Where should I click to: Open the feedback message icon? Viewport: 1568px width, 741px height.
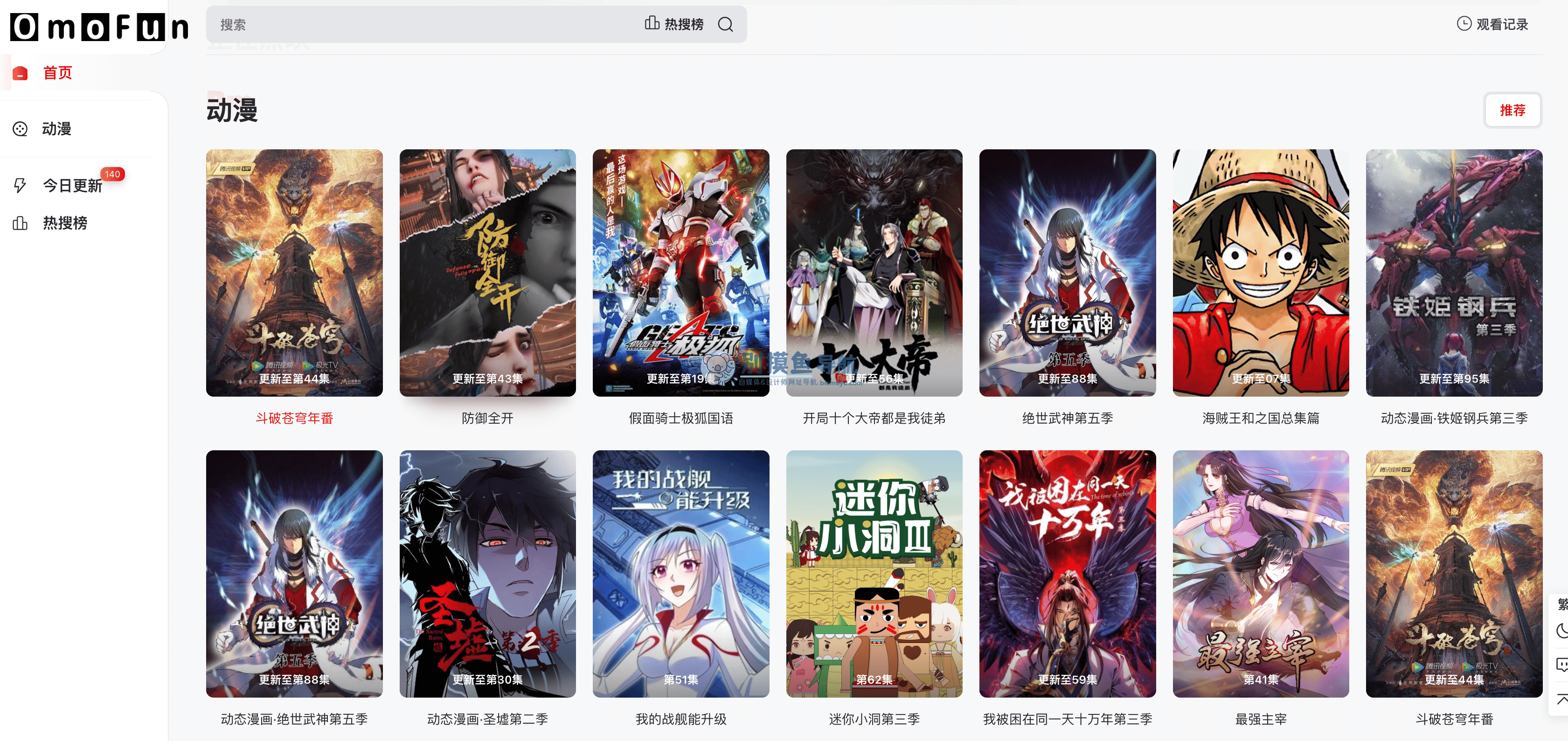point(1562,664)
